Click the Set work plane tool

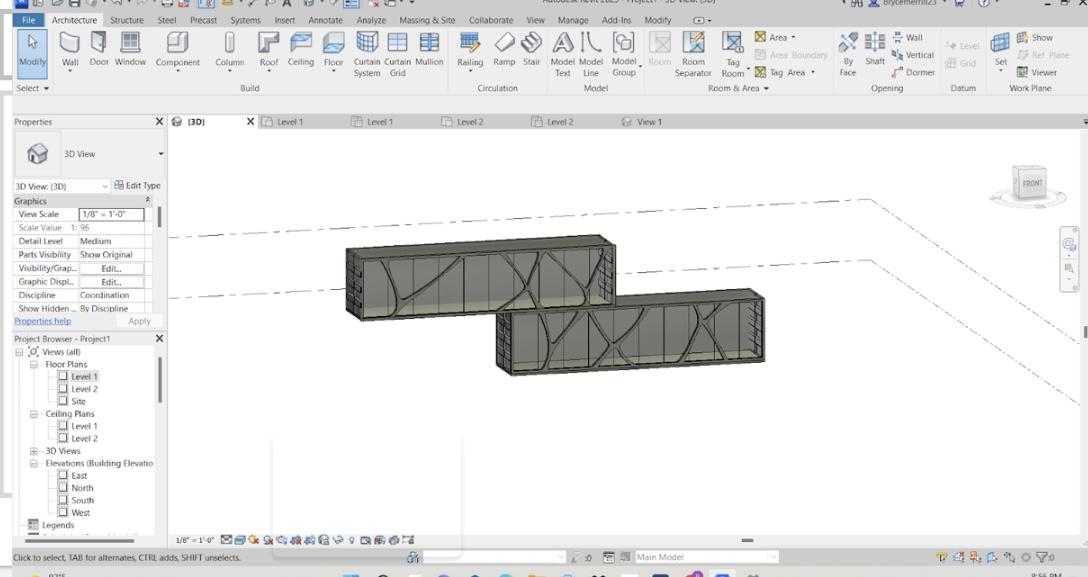click(1001, 49)
